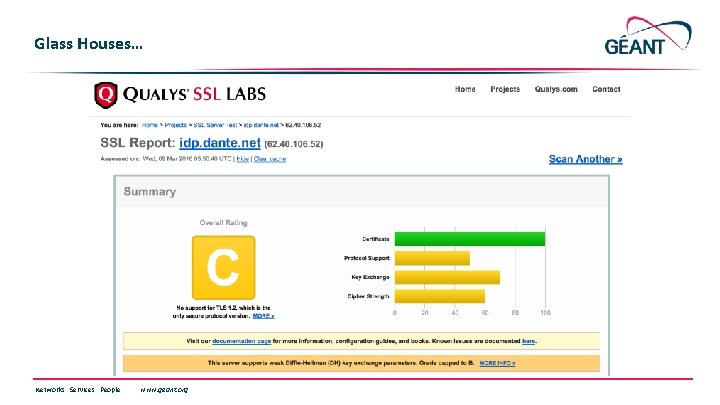This screenshot has width=720, height=405.
Task: Click the green Certificate score bar
Action: coord(470,239)
